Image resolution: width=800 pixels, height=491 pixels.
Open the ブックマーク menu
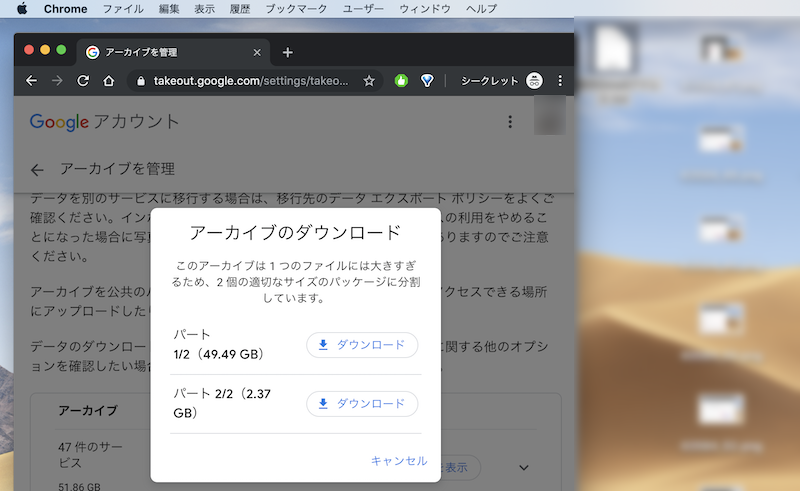point(294,8)
